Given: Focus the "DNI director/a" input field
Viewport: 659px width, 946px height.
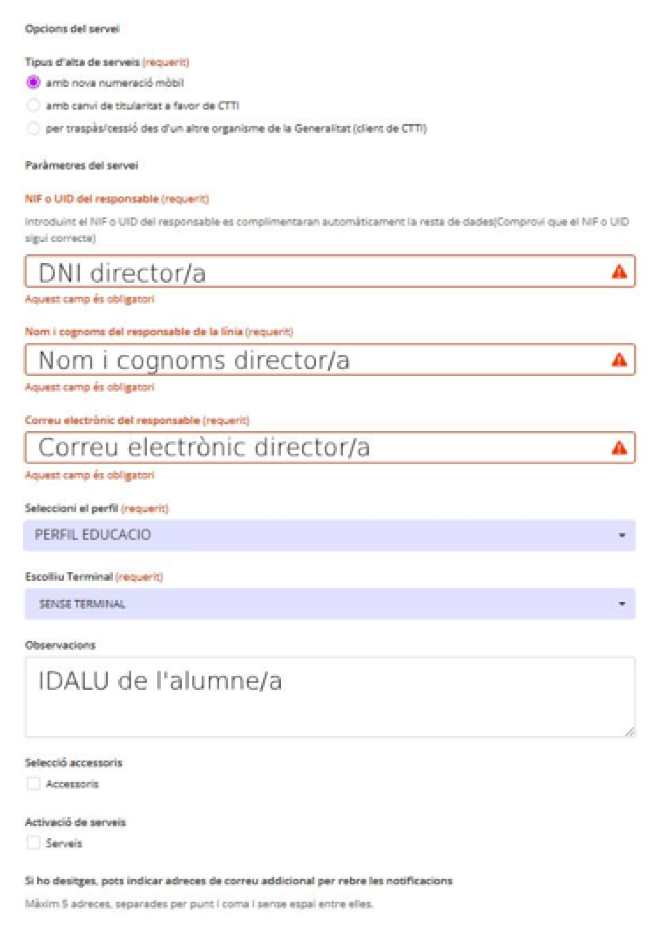Looking at the screenshot, I should coord(310,272).
